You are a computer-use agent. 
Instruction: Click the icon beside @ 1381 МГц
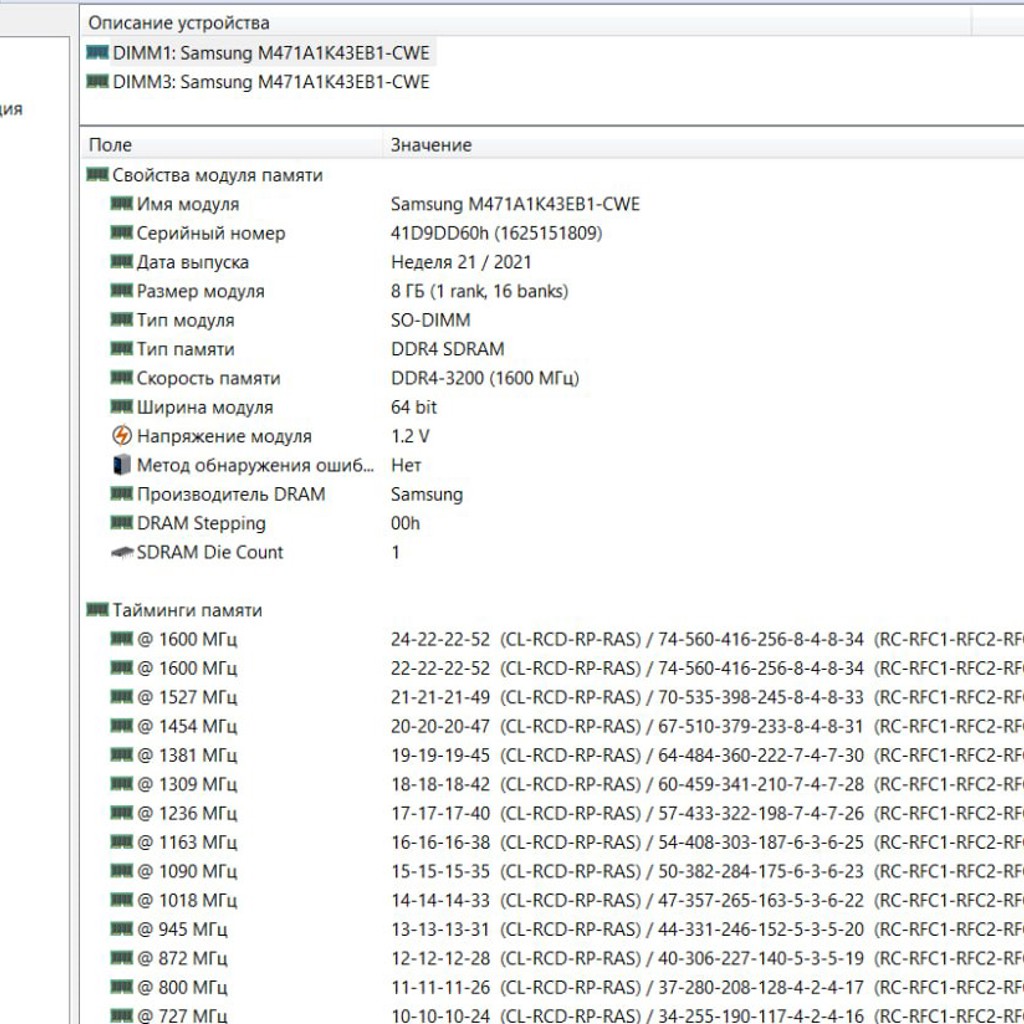[x=121, y=755]
